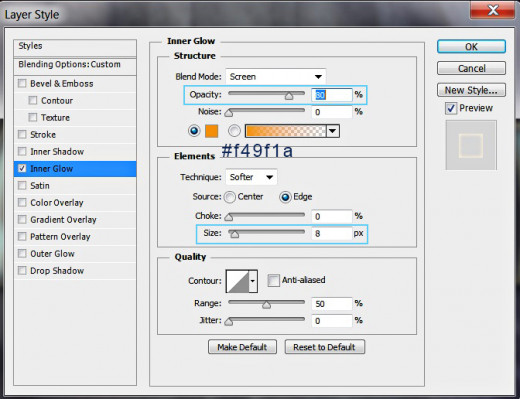Enable the Outer Glow checkbox
Screen dimensions: 520x399
point(22,253)
